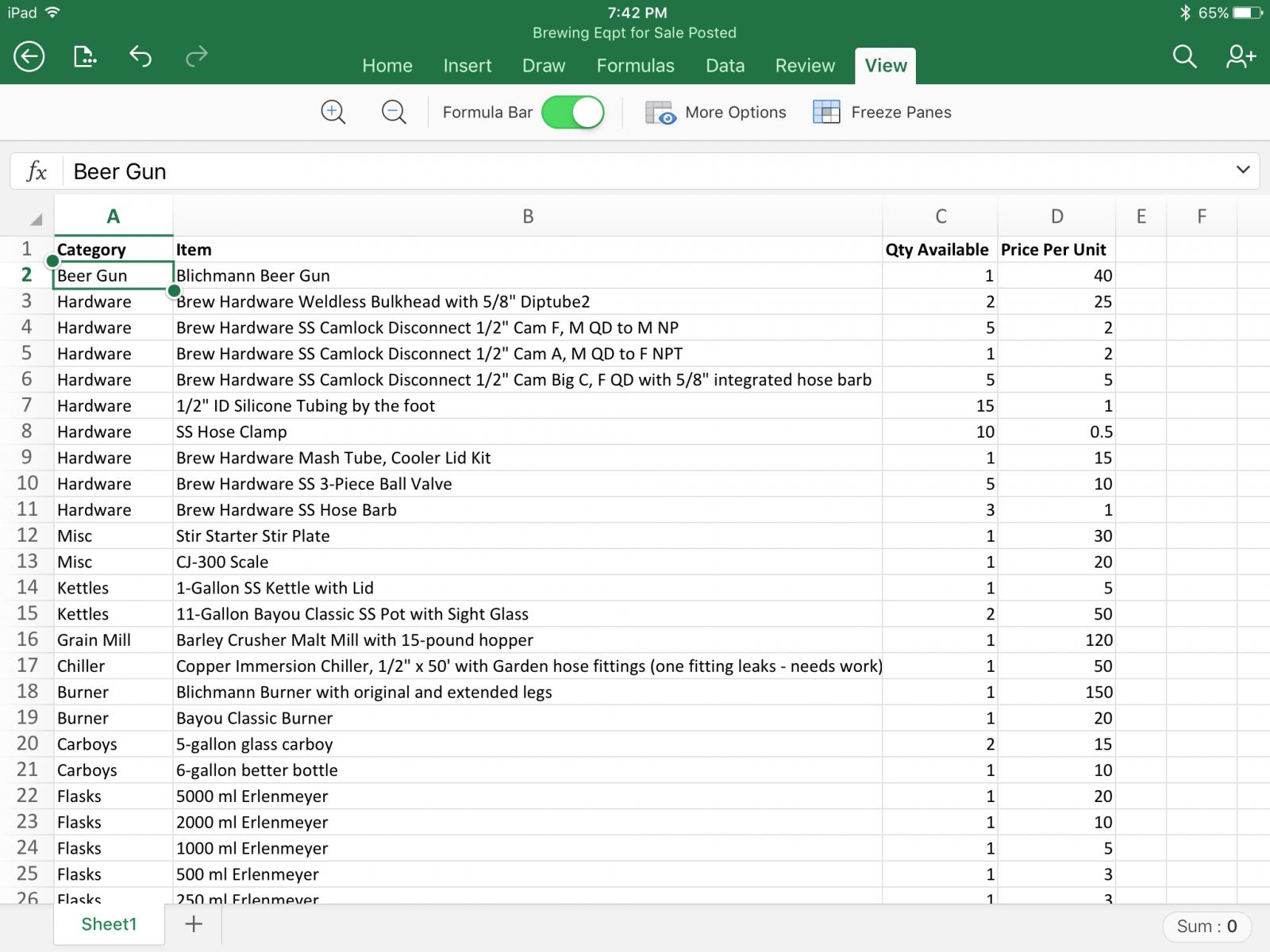Redo the last action
The height and width of the screenshot is (952, 1270).
(196, 56)
